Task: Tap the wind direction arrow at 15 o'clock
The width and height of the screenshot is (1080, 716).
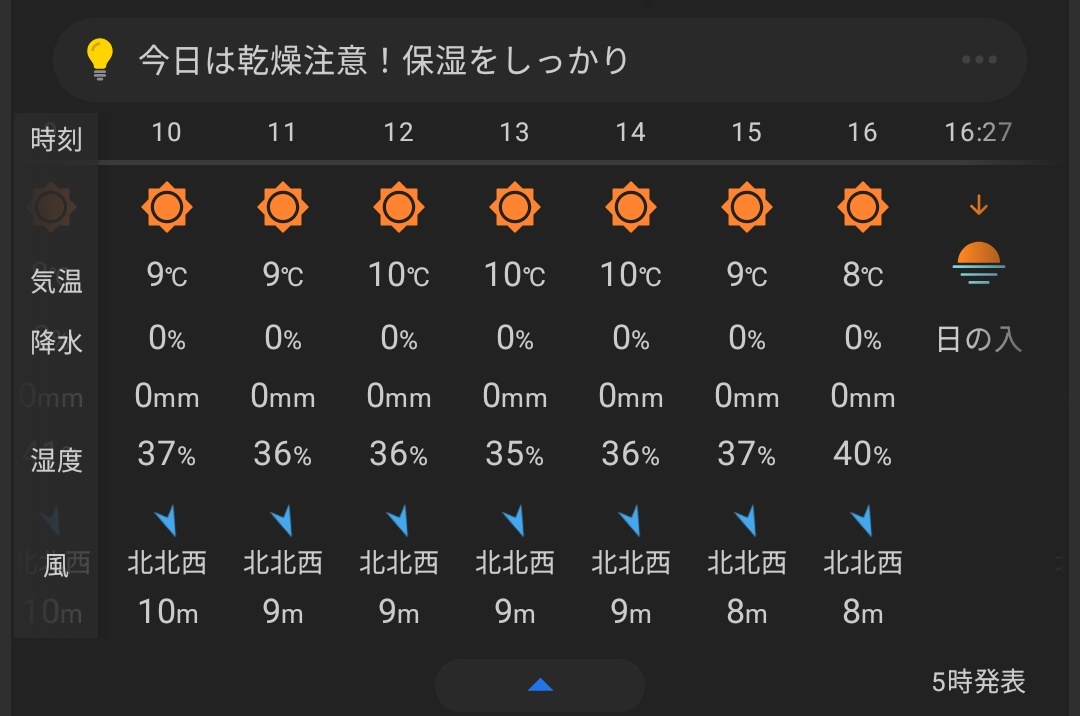Action: pyautogui.click(x=746, y=521)
